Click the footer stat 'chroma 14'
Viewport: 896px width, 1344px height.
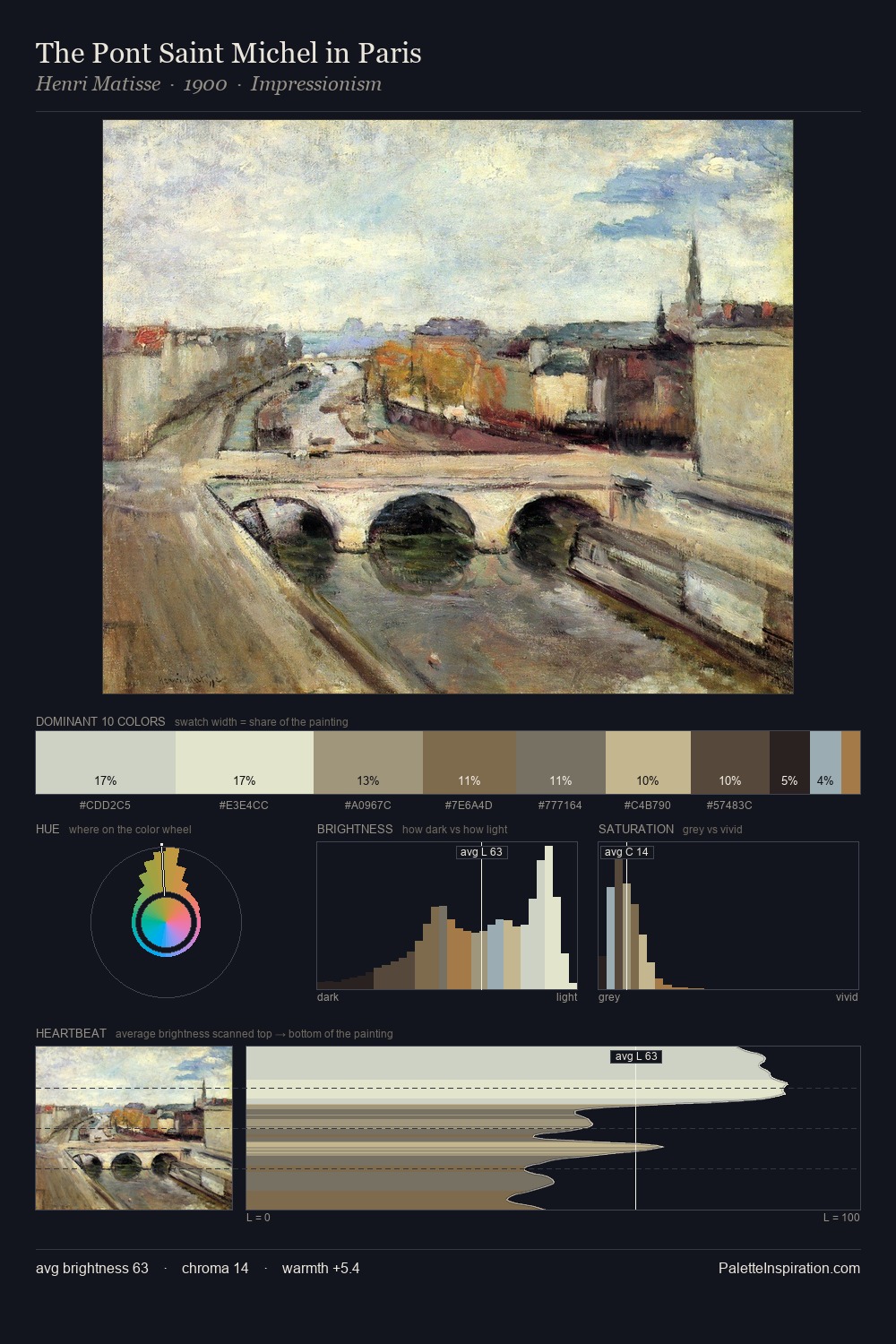pyautogui.click(x=215, y=1269)
